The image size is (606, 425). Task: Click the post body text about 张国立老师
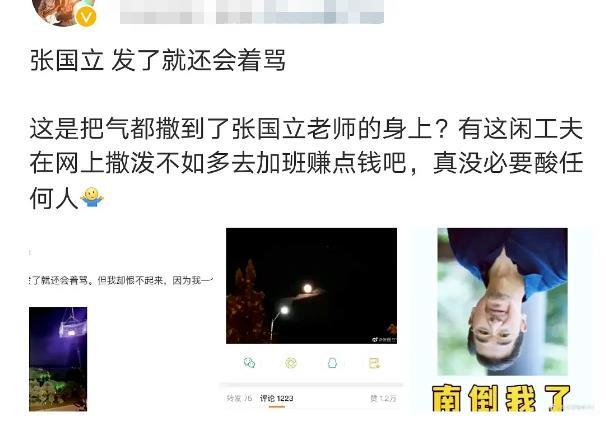pos(306,163)
